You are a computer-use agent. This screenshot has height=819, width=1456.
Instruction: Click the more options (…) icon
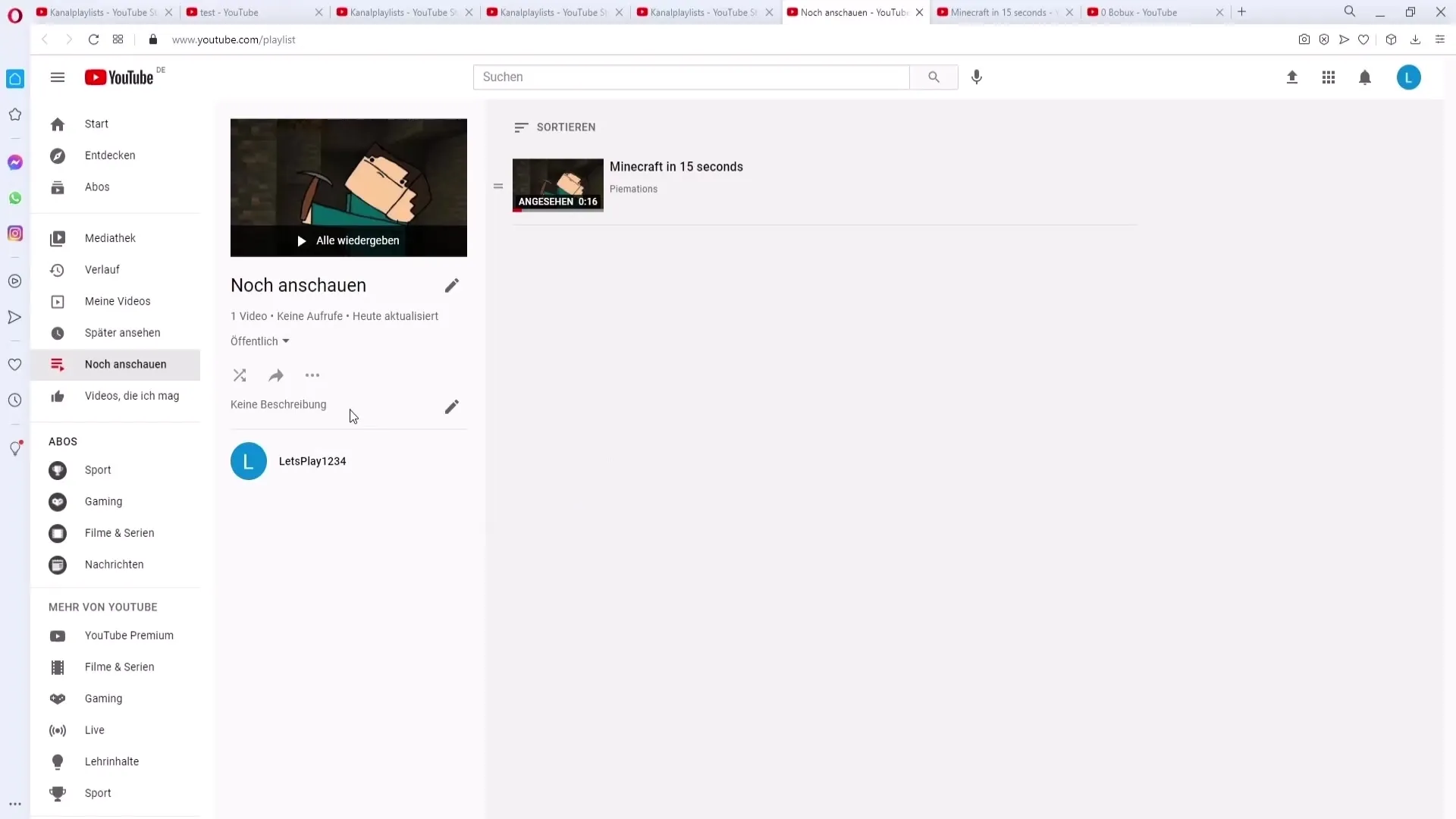(x=312, y=375)
